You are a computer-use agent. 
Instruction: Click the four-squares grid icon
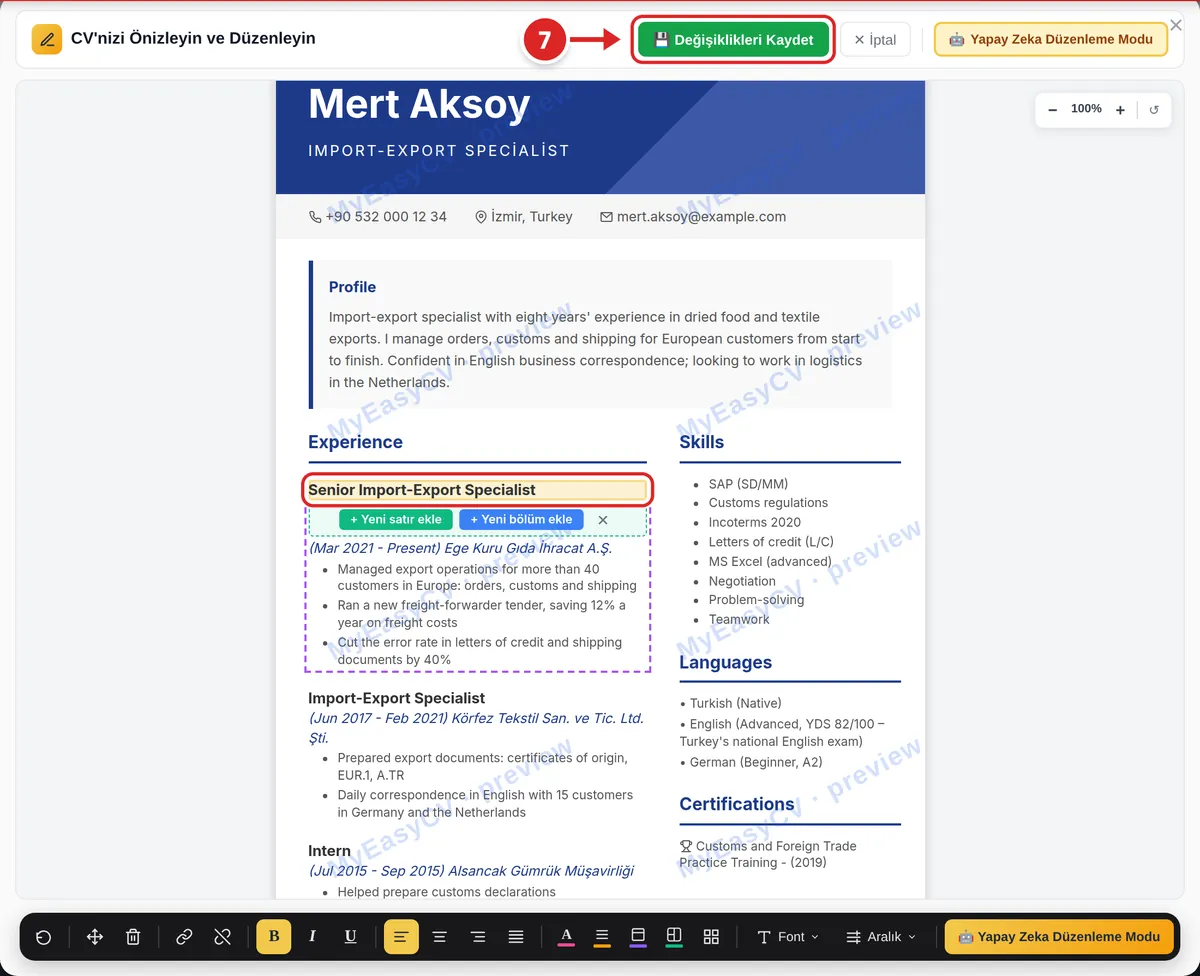(x=711, y=937)
